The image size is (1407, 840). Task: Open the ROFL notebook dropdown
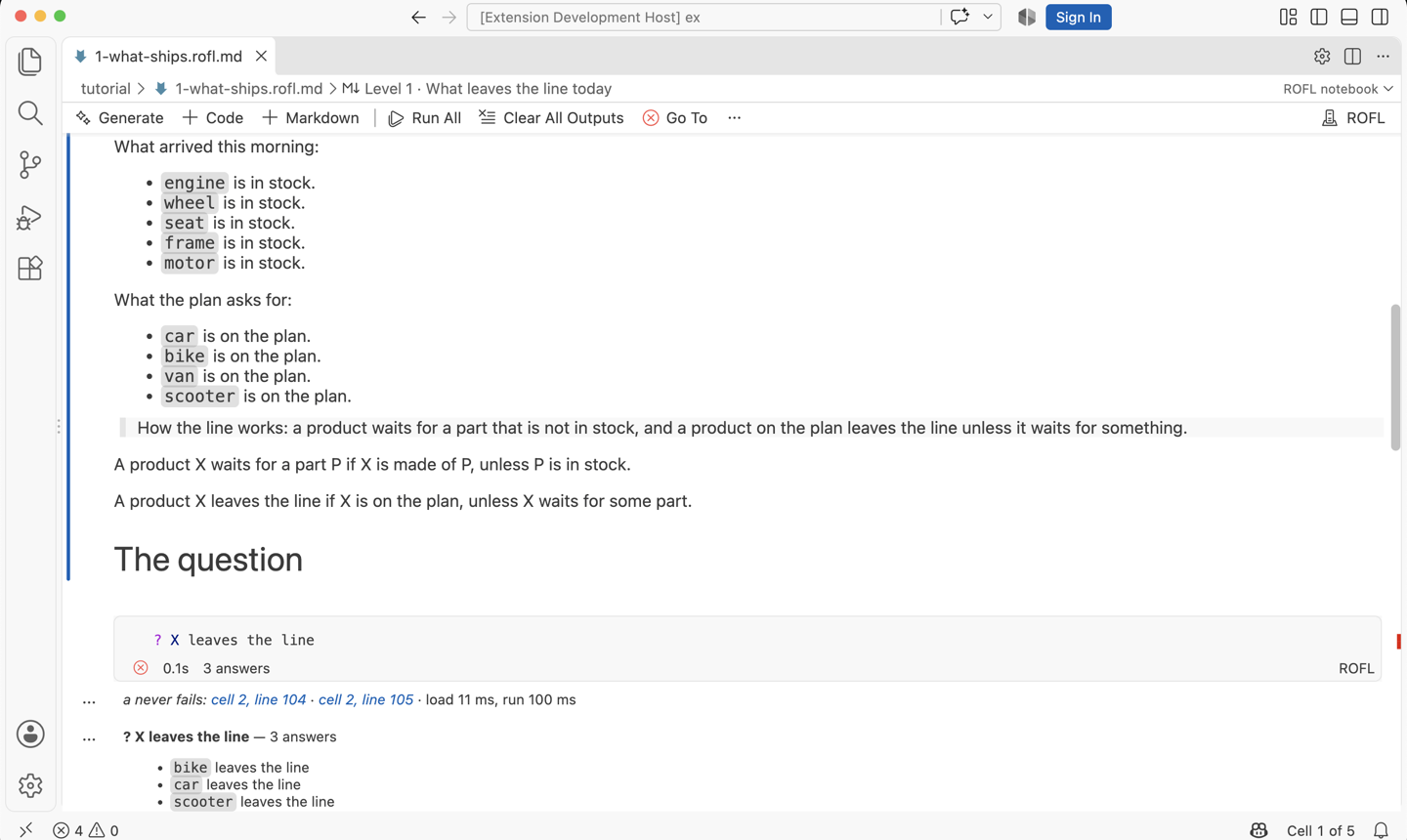tap(1338, 89)
